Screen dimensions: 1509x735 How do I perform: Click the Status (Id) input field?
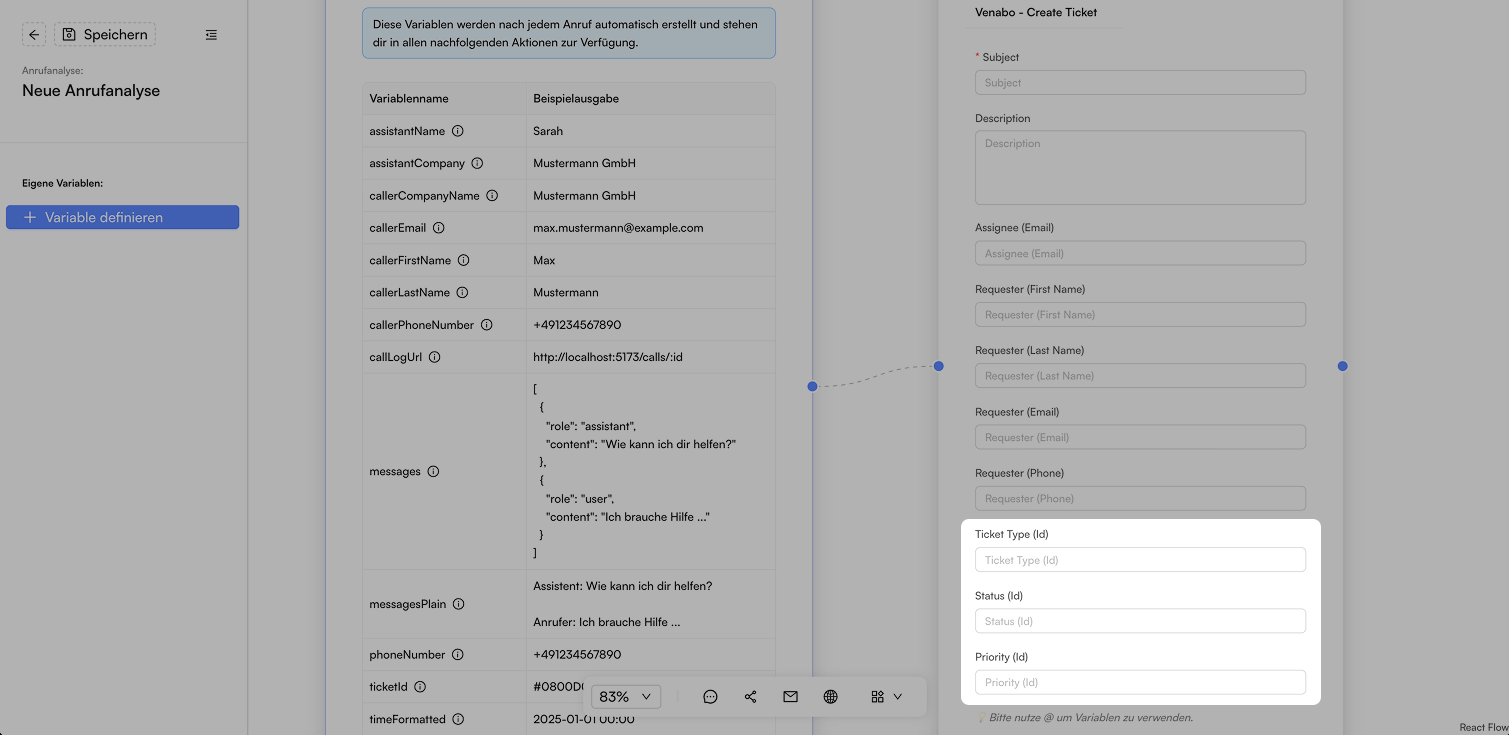click(x=1140, y=621)
